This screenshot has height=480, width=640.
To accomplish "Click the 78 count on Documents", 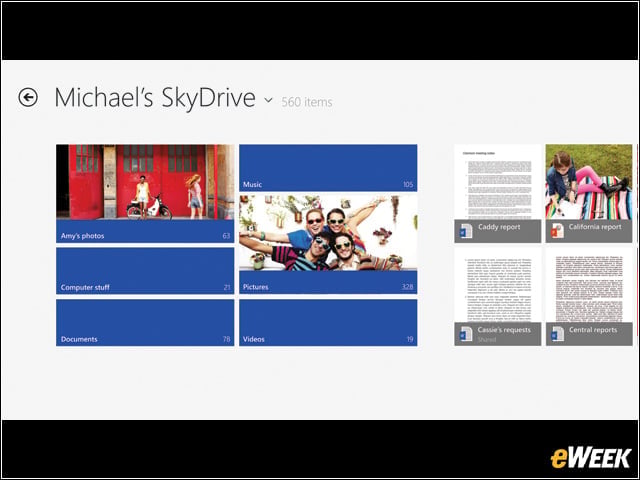I will pos(227,339).
